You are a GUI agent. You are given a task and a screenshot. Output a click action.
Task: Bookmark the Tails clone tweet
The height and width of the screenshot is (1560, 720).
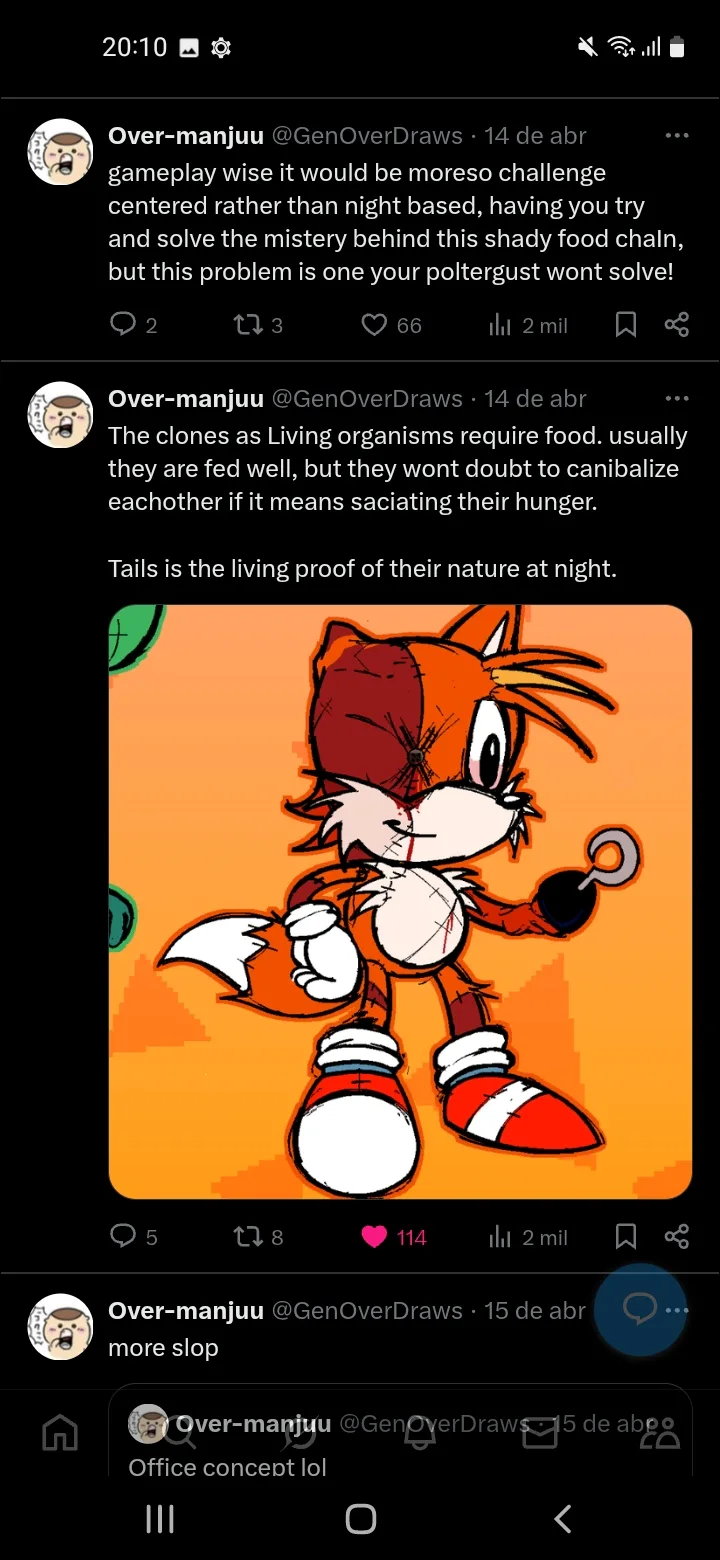[625, 1237]
